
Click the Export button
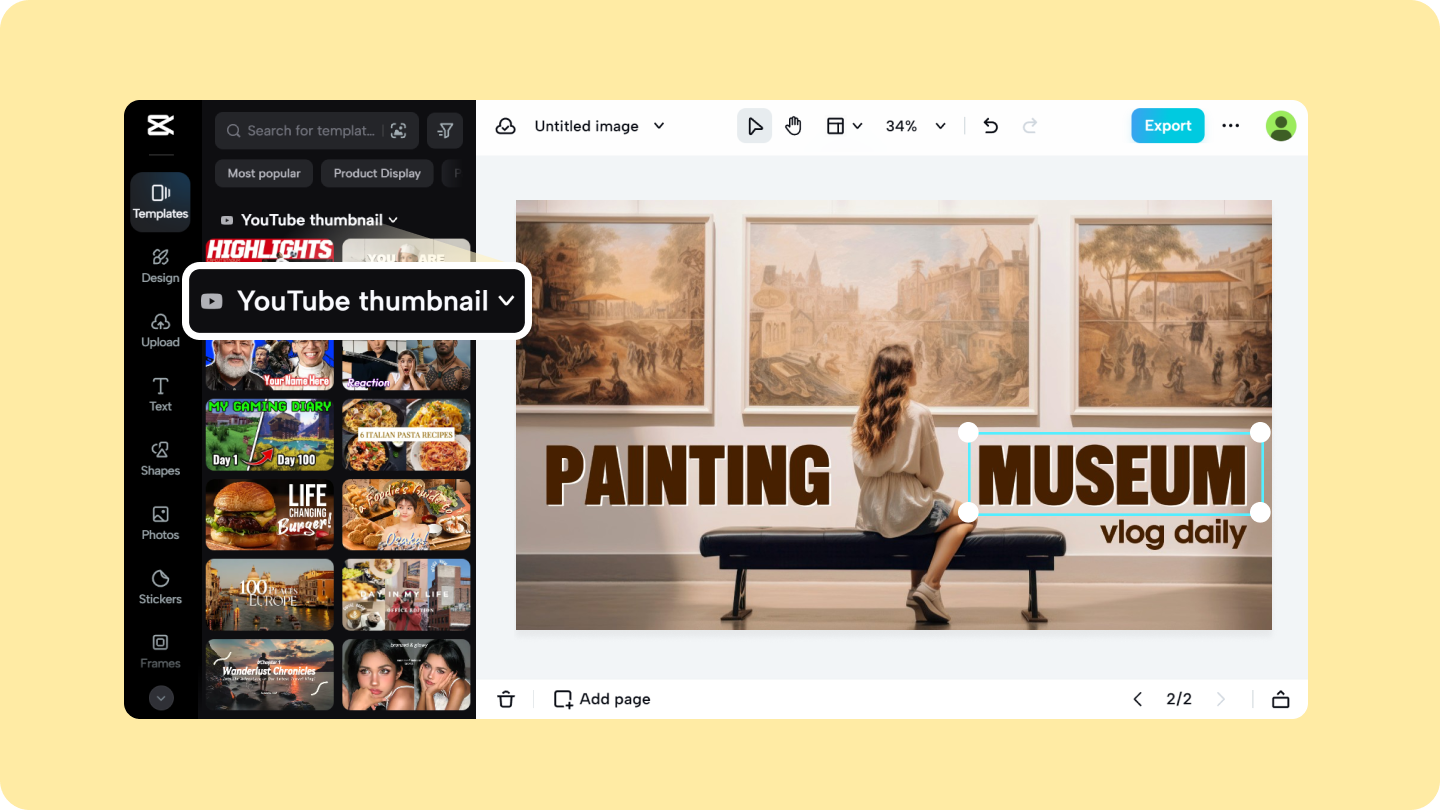click(x=1167, y=125)
